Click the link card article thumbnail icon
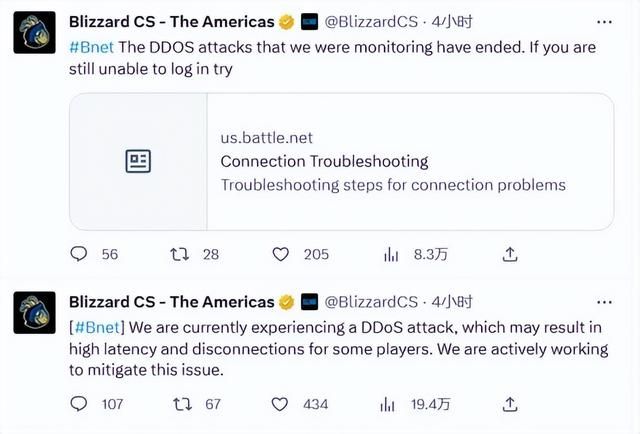640x434 pixels. pos(138,161)
